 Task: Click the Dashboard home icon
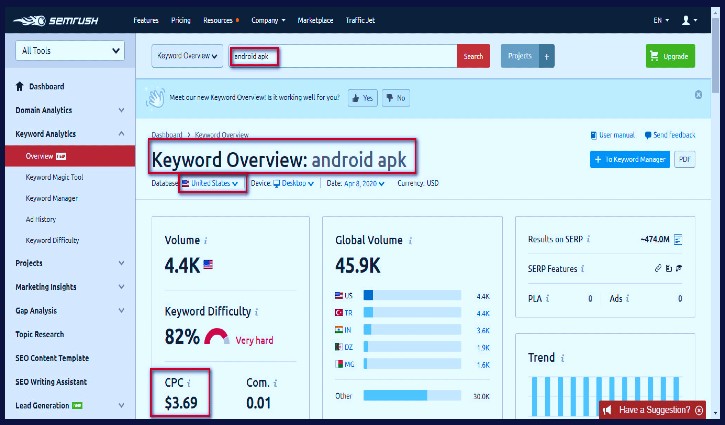tap(19, 86)
